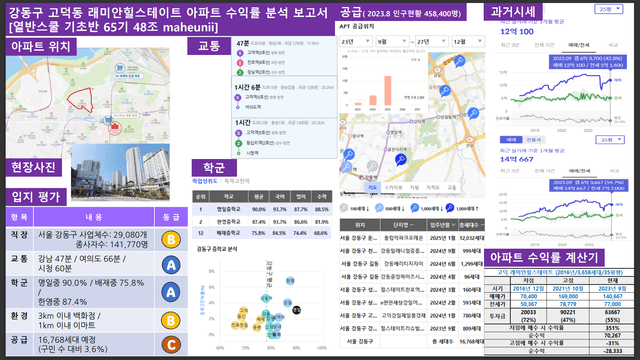Screen dimensions: 640x360
Task: Click the dark blue supply marker below 굽은다리역
Action: [x=401, y=159]
